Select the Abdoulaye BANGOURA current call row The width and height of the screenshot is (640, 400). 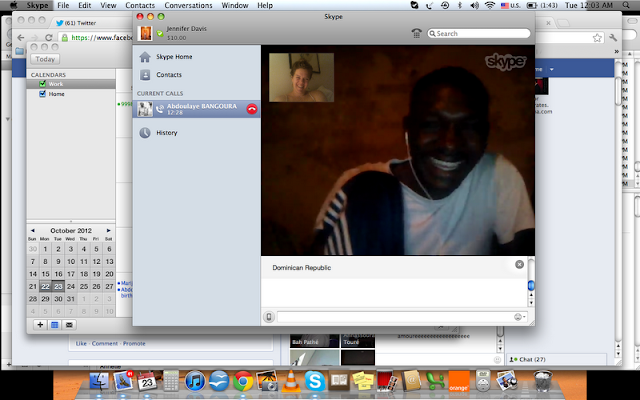[196, 109]
